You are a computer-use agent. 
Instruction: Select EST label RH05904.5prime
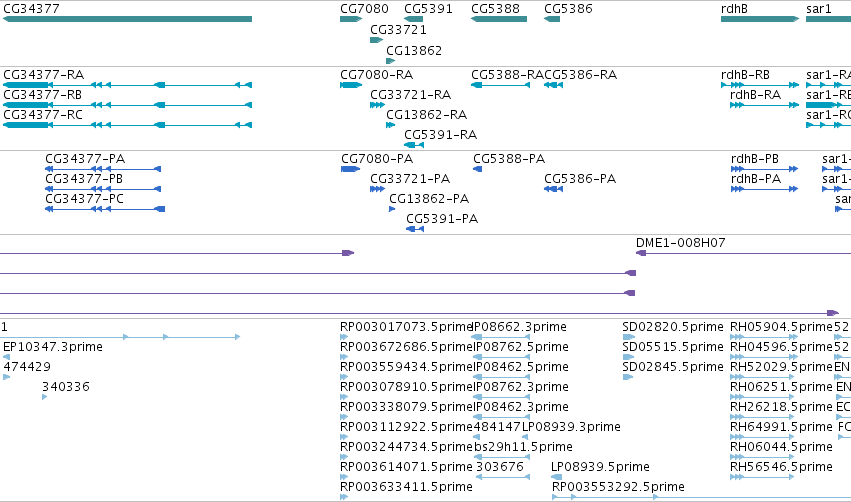point(781,327)
